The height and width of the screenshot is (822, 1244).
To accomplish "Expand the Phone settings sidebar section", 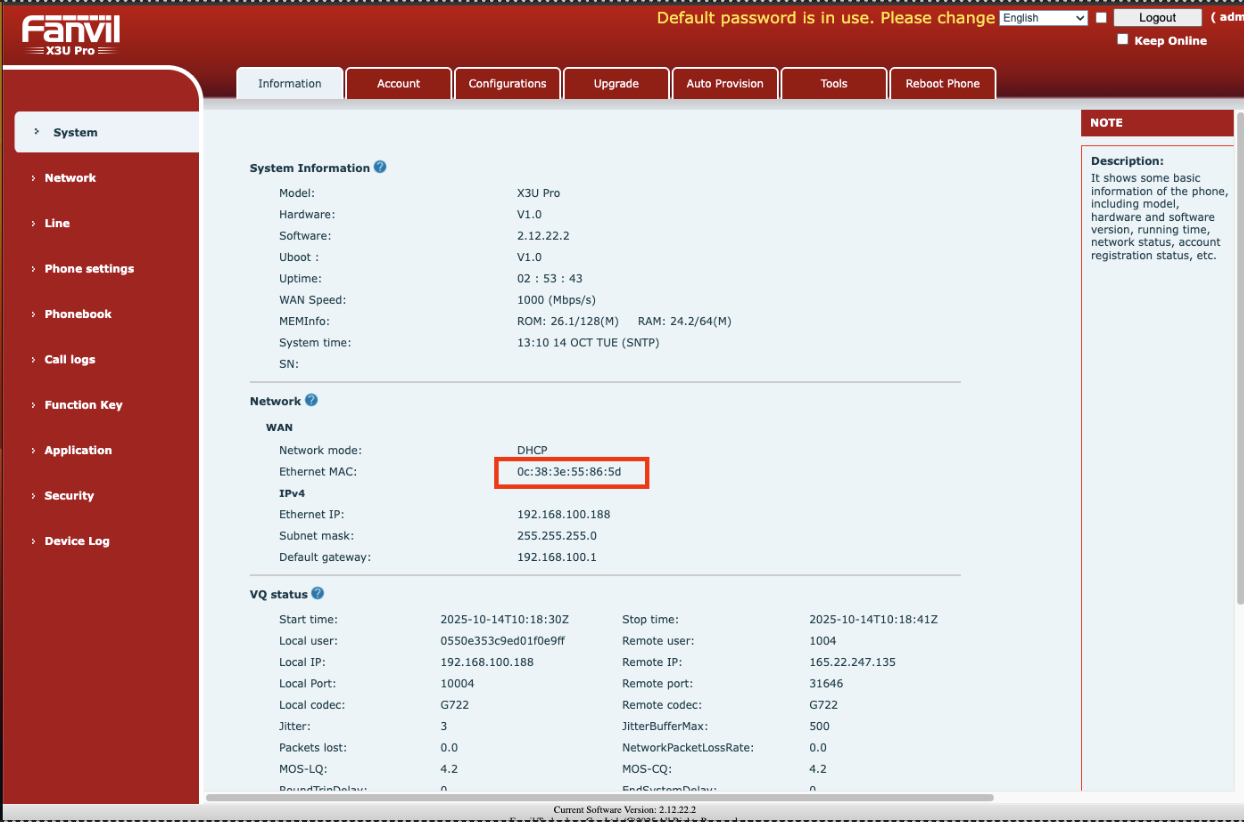I will click(88, 268).
